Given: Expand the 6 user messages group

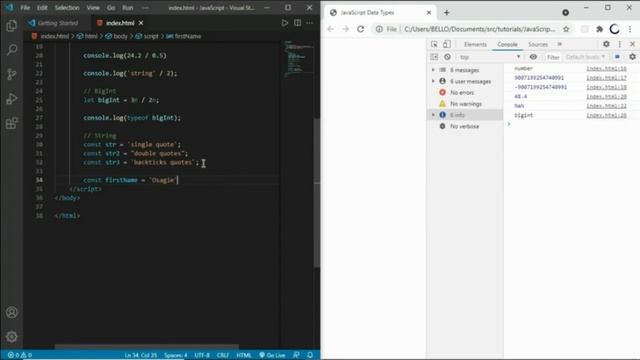Looking at the screenshot, I should (x=433, y=81).
